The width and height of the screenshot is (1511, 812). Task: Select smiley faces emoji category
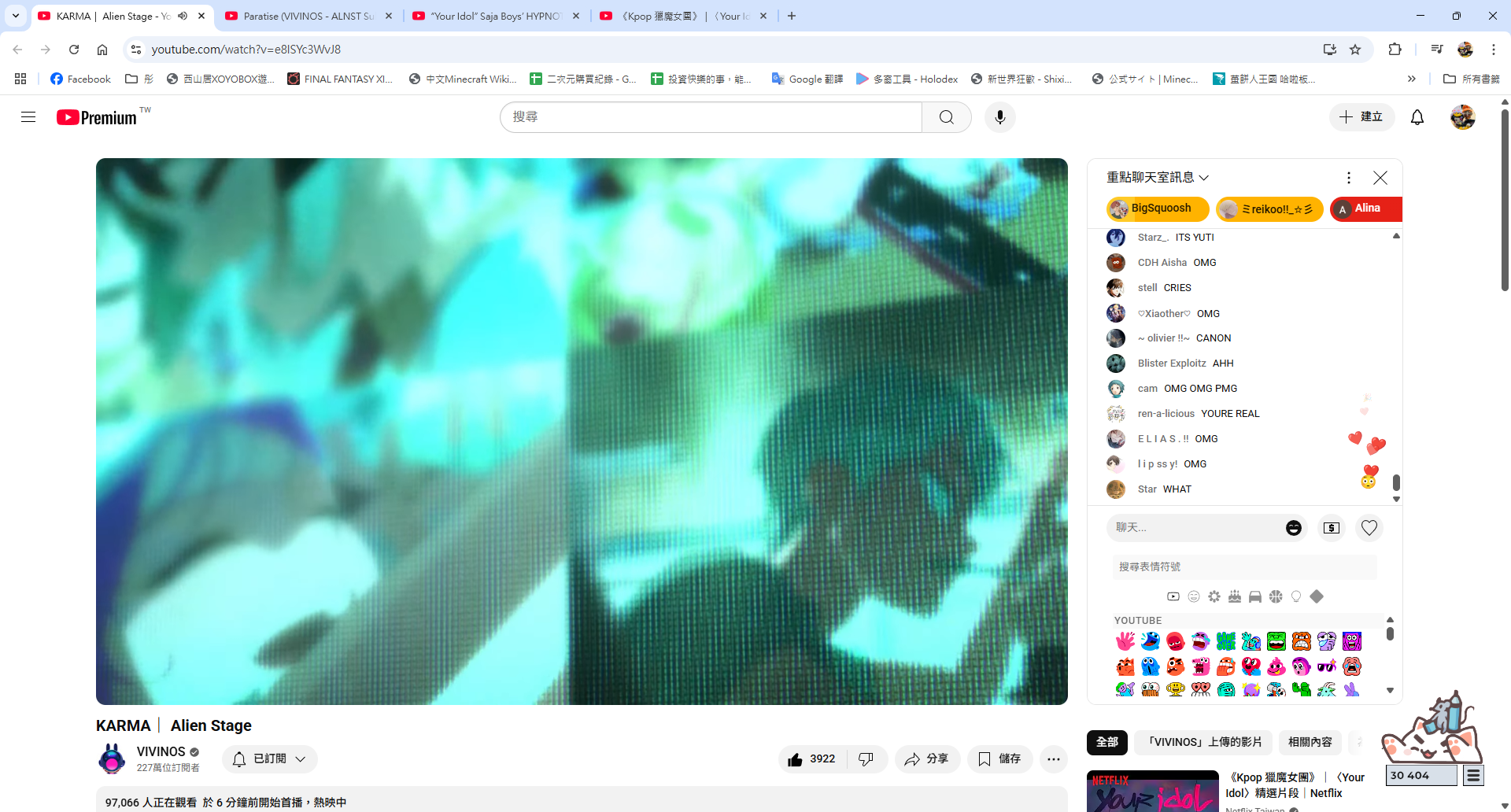(x=1194, y=596)
